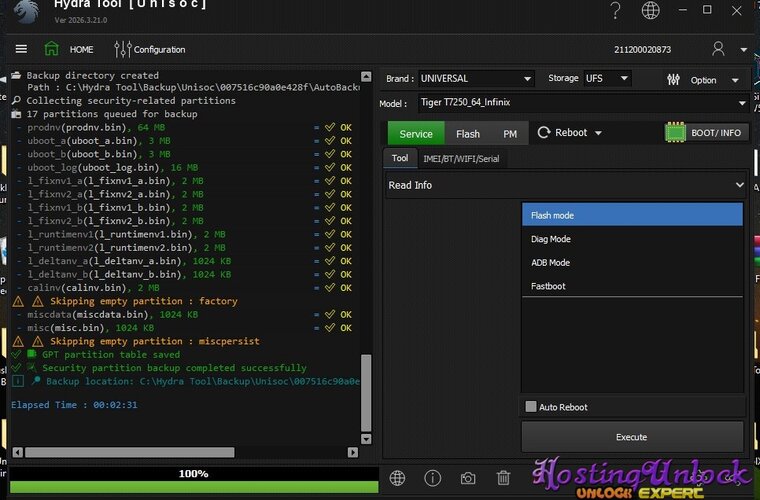Click the BOOT/ INFO button
This screenshot has width=760, height=500.
[x=706, y=133]
